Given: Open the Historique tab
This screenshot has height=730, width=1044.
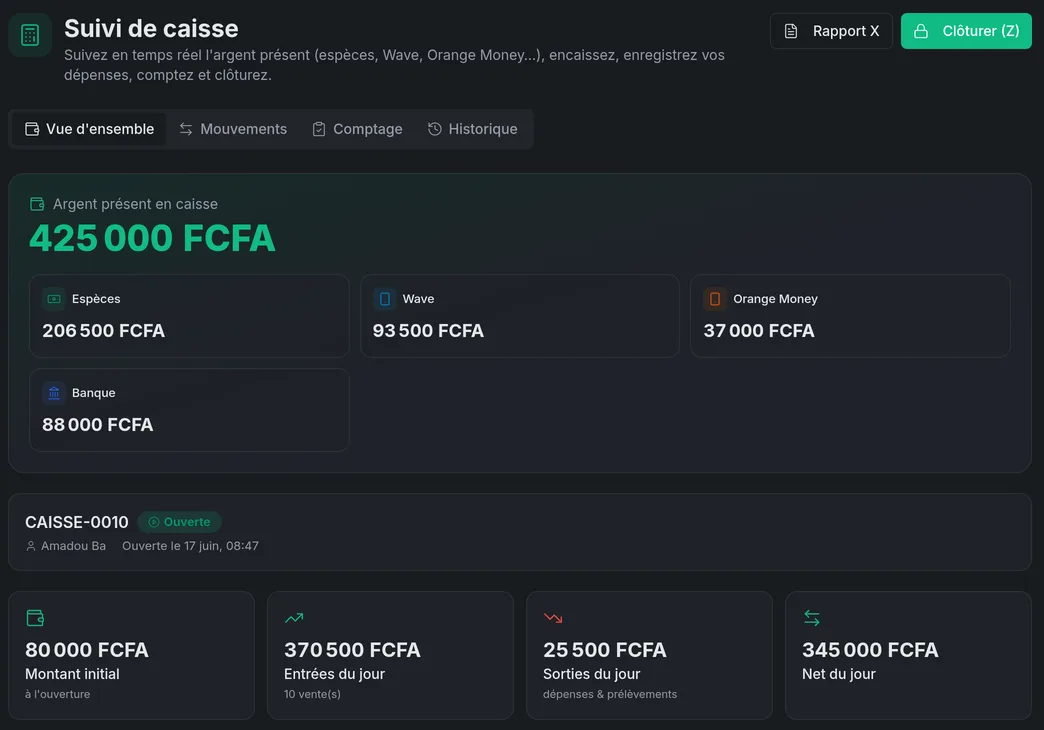Looking at the screenshot, I should point(473,129).
